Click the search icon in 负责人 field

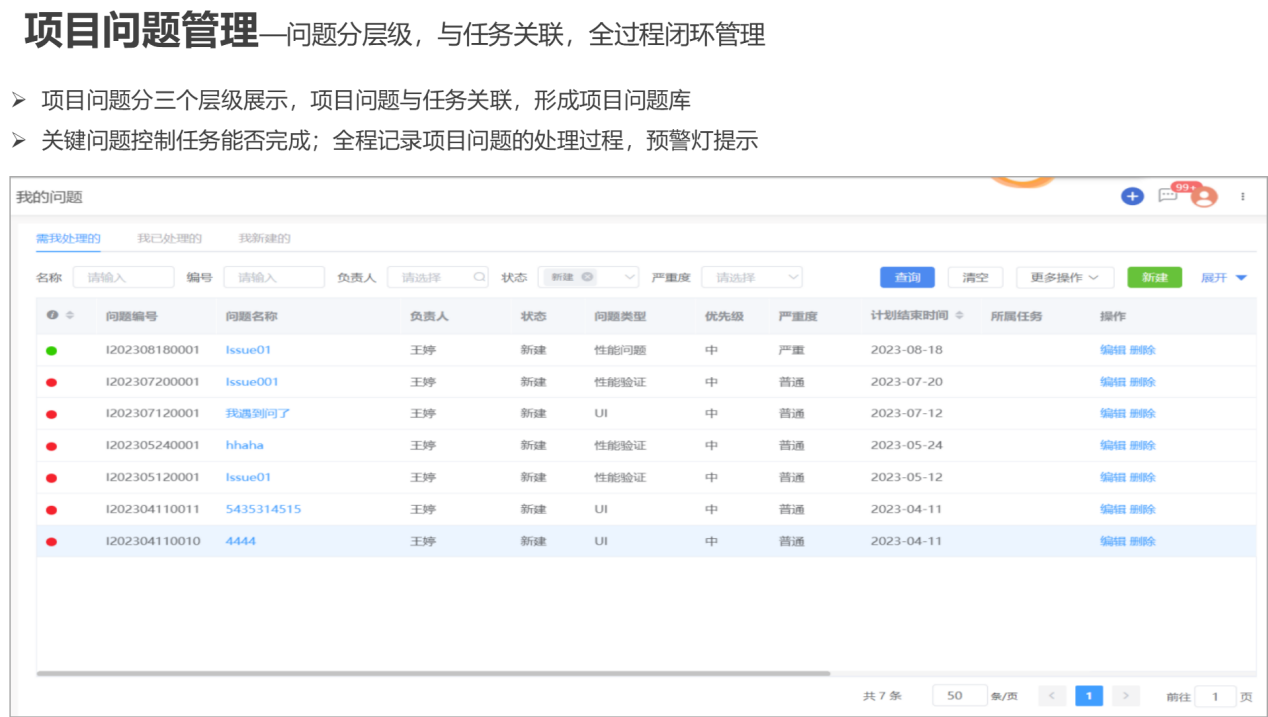point(479,277)
